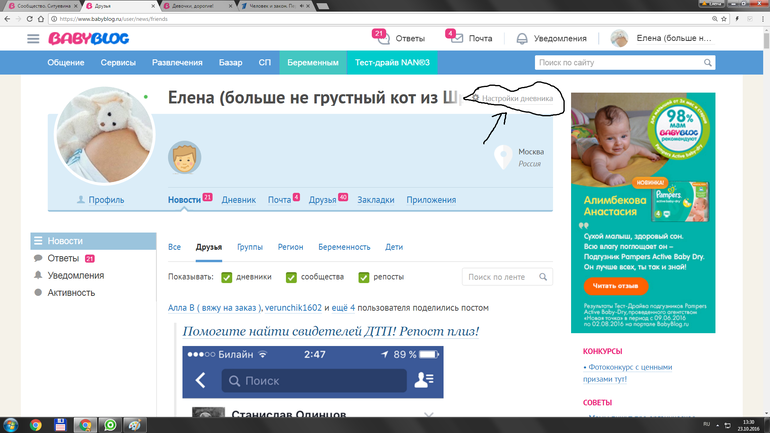770x433 pixels.
Task: Select the Дневник profile tab
Action: click(x=239, y=200)
